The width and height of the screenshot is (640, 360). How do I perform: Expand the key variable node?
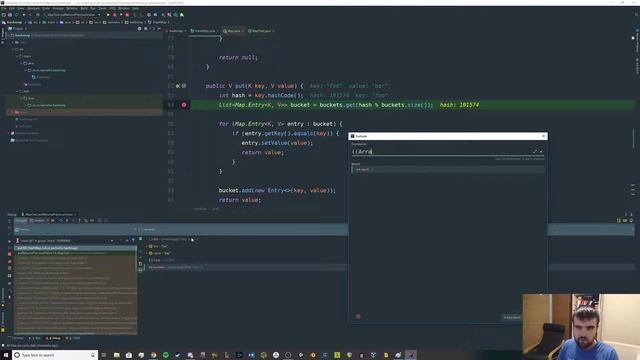pyautogui.click(x=147, y=246)
